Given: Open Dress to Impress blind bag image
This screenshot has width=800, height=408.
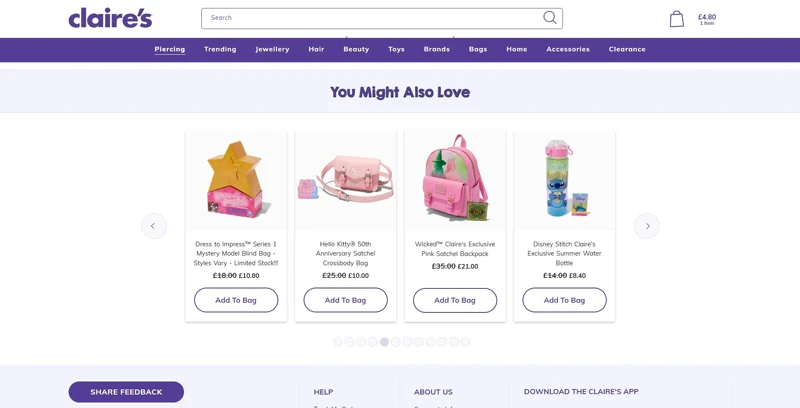Looking at the screenshot, I should point(236,180).
